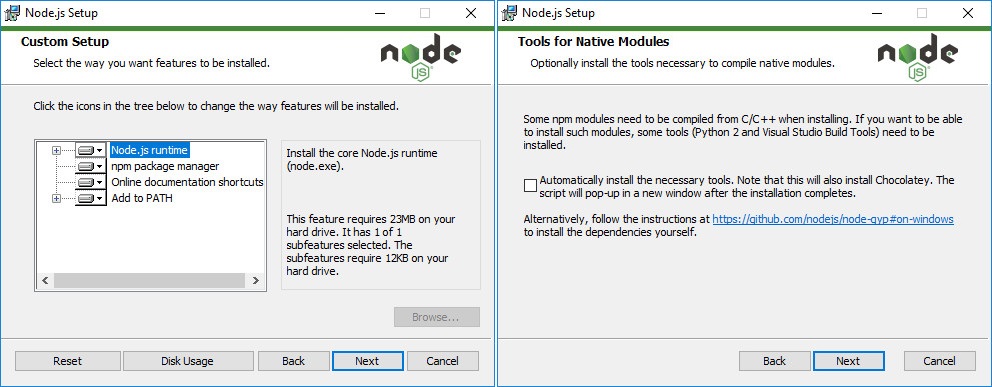The height and width of the screenshot is (387, 992).
Task: Click the greyed Browse... button
Action: pos(437,317)
